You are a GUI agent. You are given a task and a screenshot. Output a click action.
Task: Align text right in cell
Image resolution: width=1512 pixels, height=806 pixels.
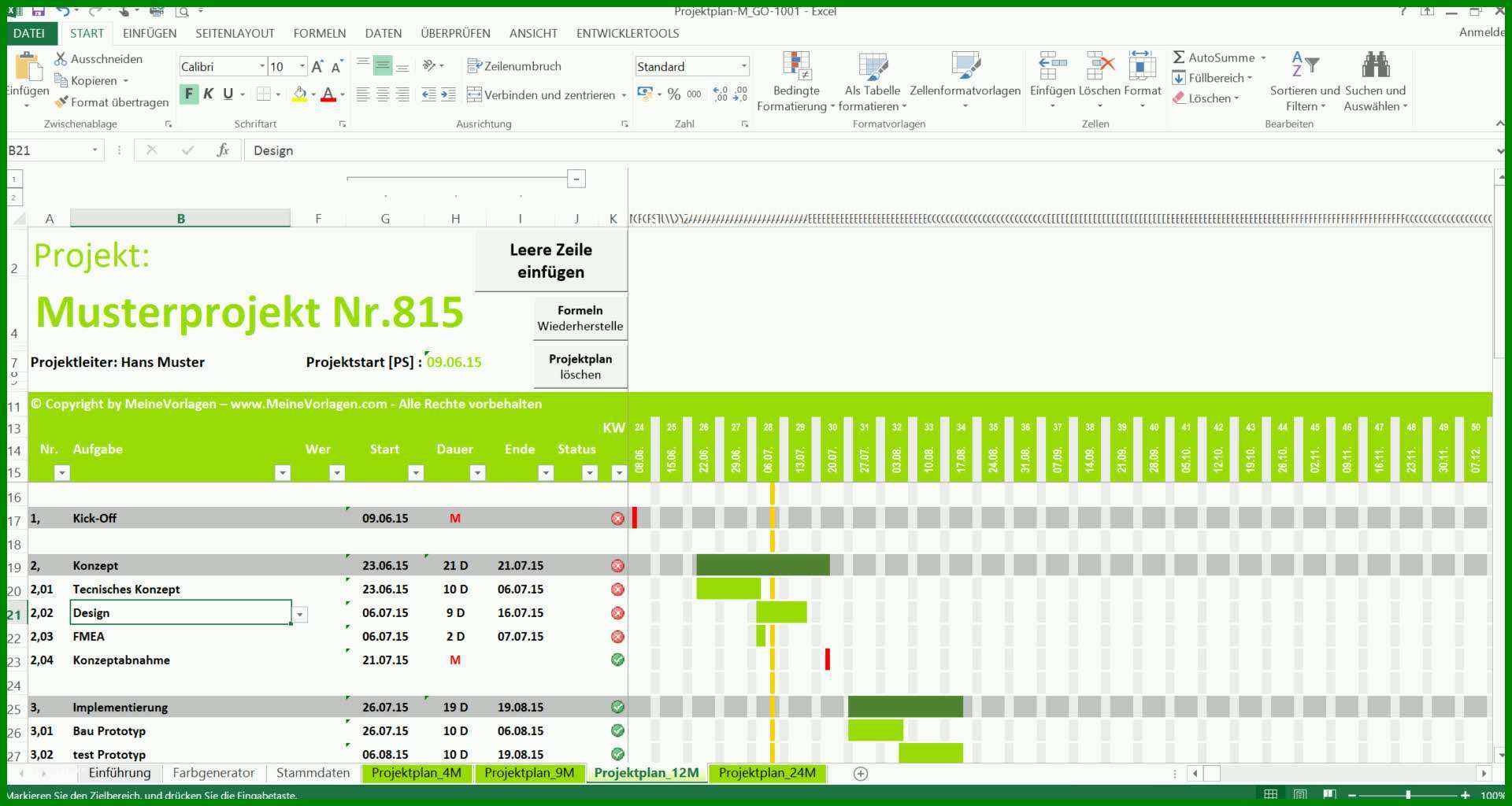point(402,94)
